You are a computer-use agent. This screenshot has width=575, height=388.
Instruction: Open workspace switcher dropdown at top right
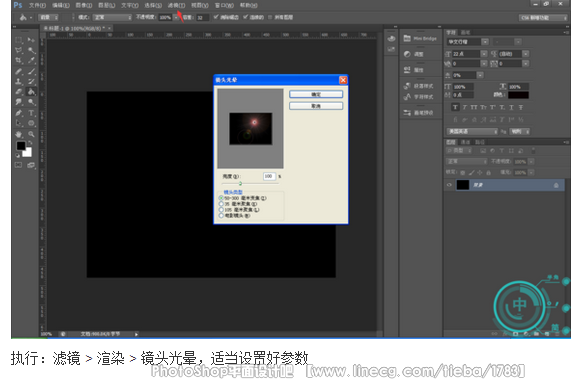tap(543, 18)
